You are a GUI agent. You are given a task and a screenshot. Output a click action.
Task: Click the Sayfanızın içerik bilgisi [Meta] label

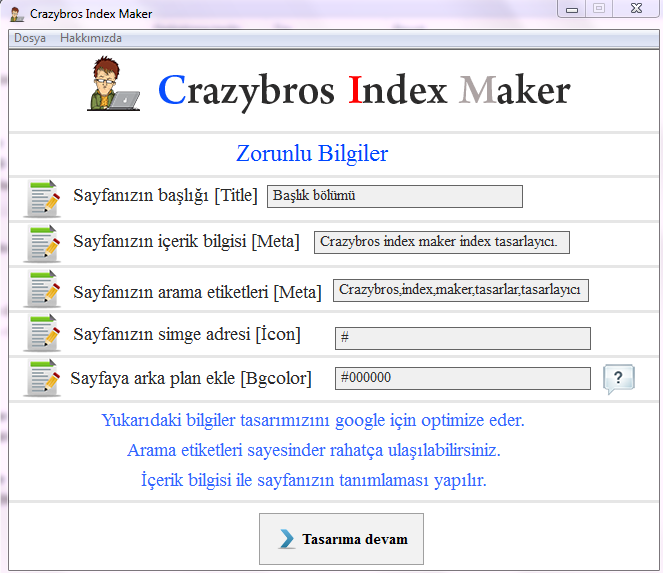pos(186,241)
